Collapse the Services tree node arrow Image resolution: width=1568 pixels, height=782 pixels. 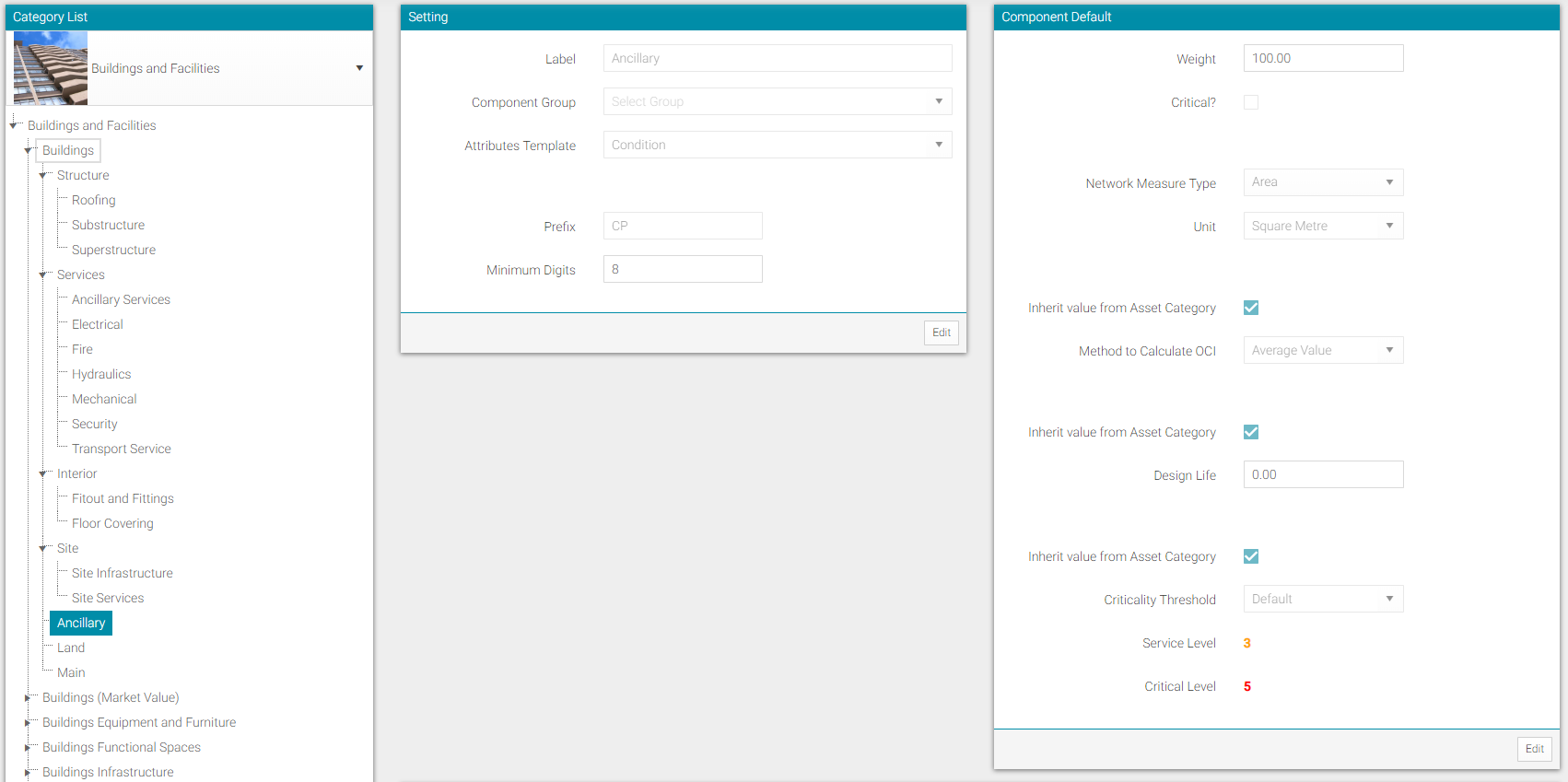tap(42, 274)
